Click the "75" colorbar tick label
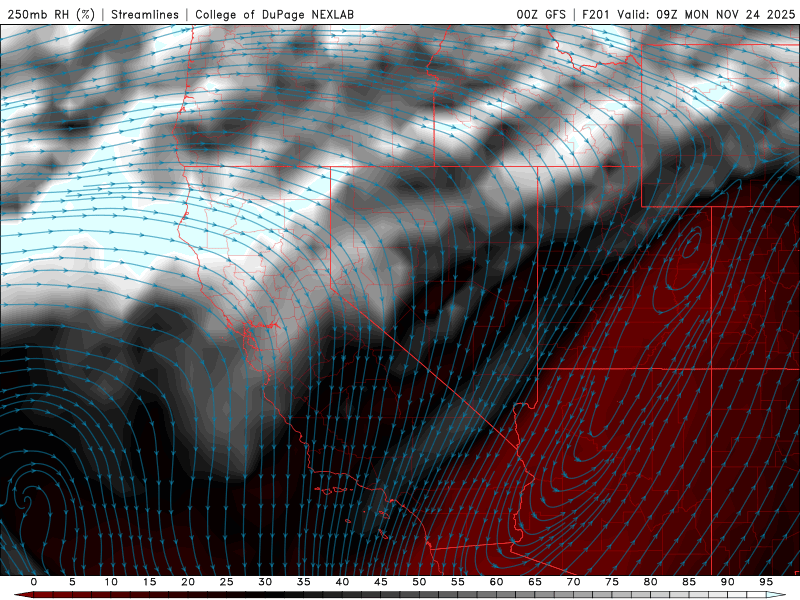This screenshot has height=600, width=800. click(x=612, y=582)
